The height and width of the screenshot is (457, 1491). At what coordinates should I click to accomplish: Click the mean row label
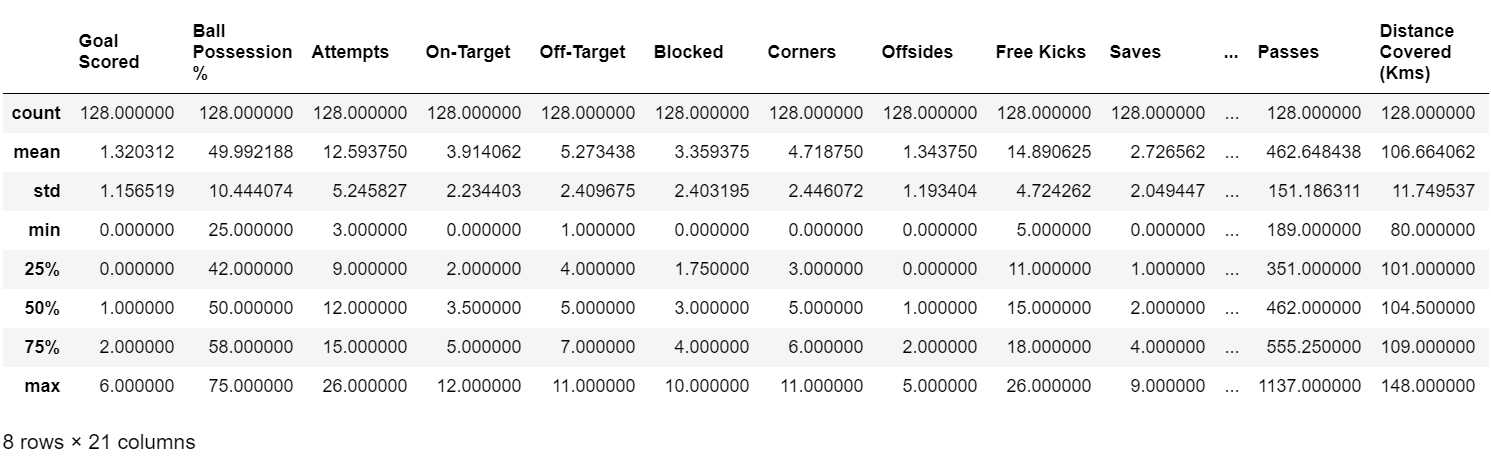tap(37, 152)
